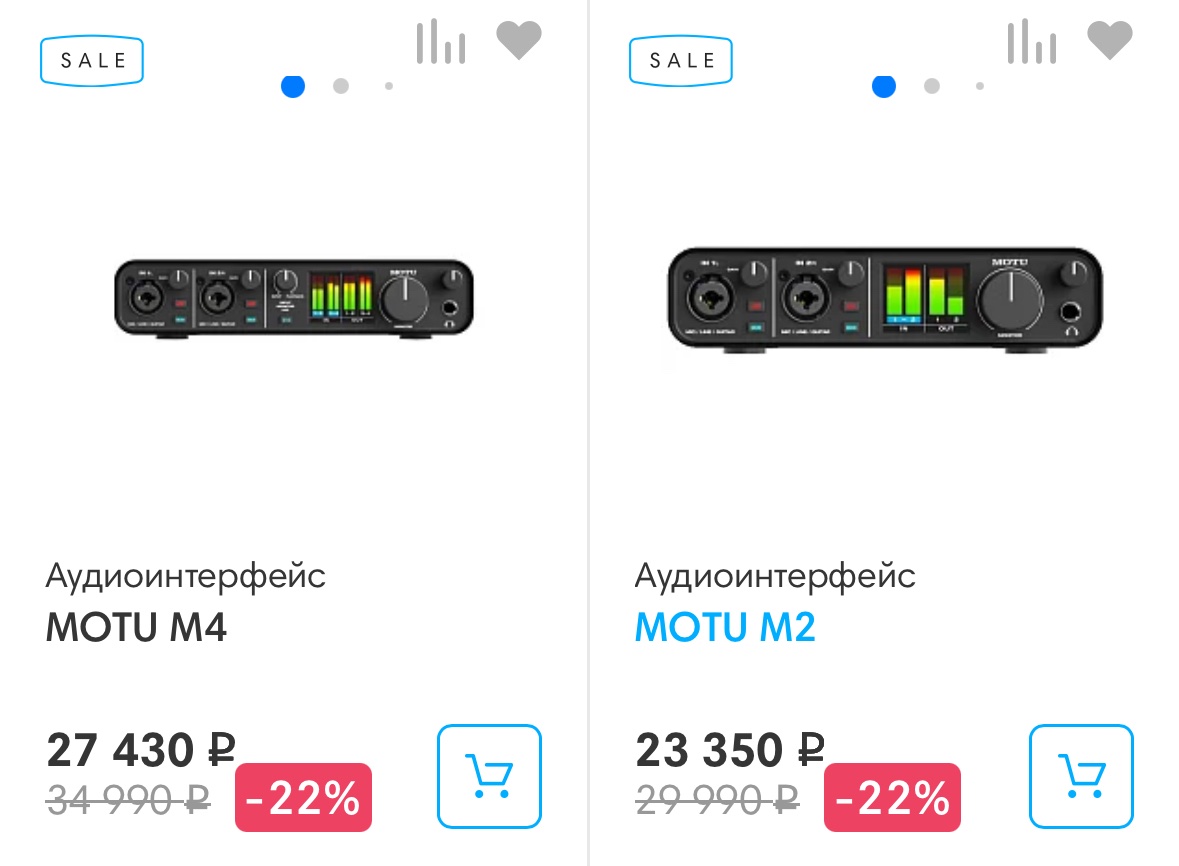The image size is (1179, 866).
Task: Add MOTU M2 to favorites heart
Action: coord(1109,41)
